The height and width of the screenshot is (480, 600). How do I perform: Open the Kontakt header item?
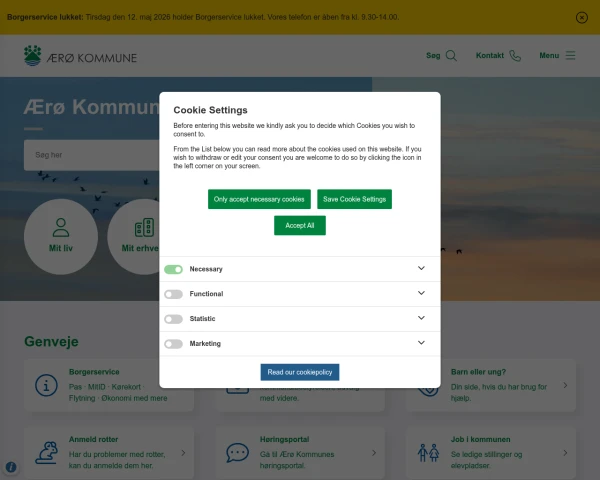pyautogui.click(x=498, y=56)
